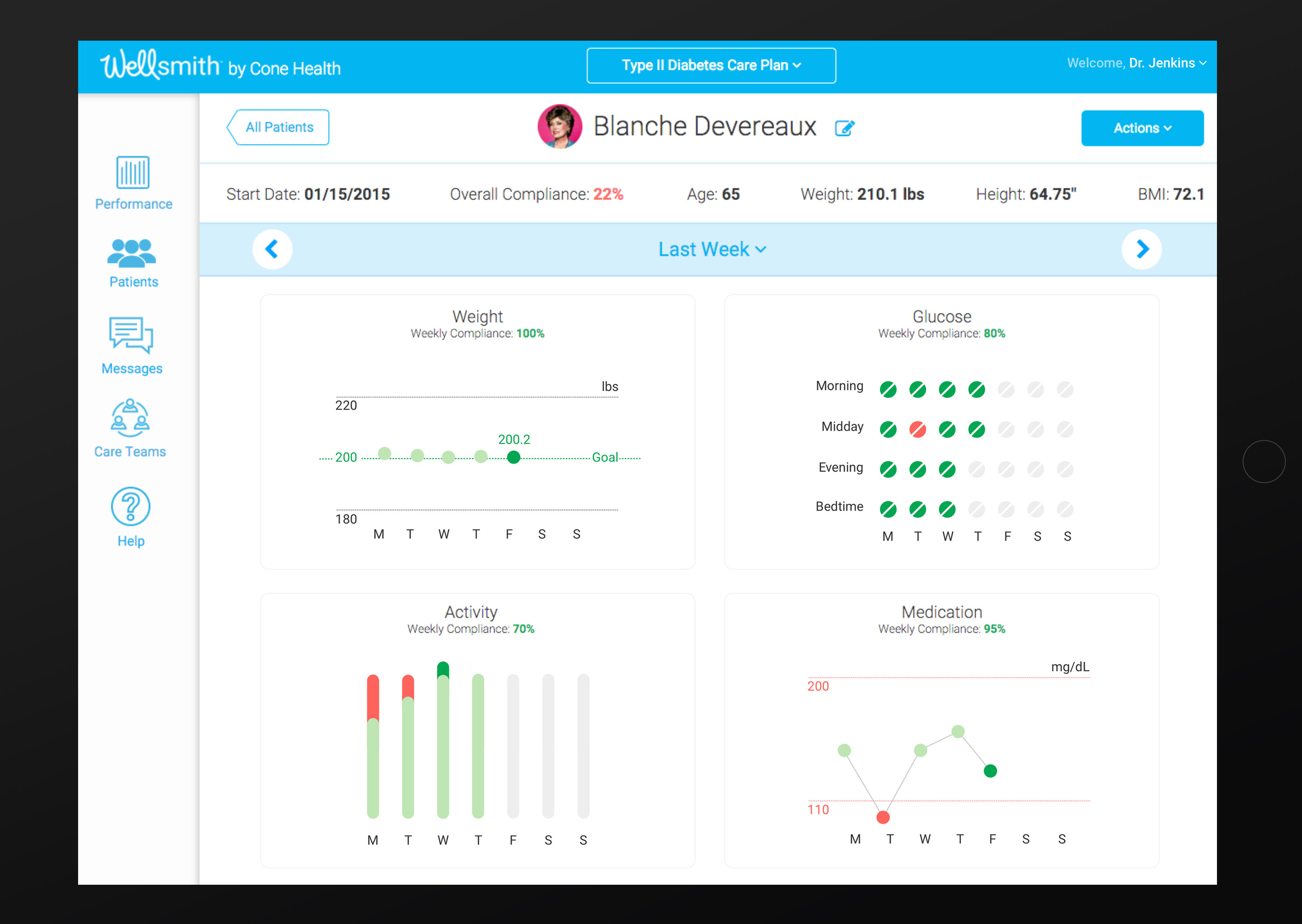The height and width of the screenshot is (924, 1302).
Task: Click the Weight card title
Action: [x=477, y=316]
